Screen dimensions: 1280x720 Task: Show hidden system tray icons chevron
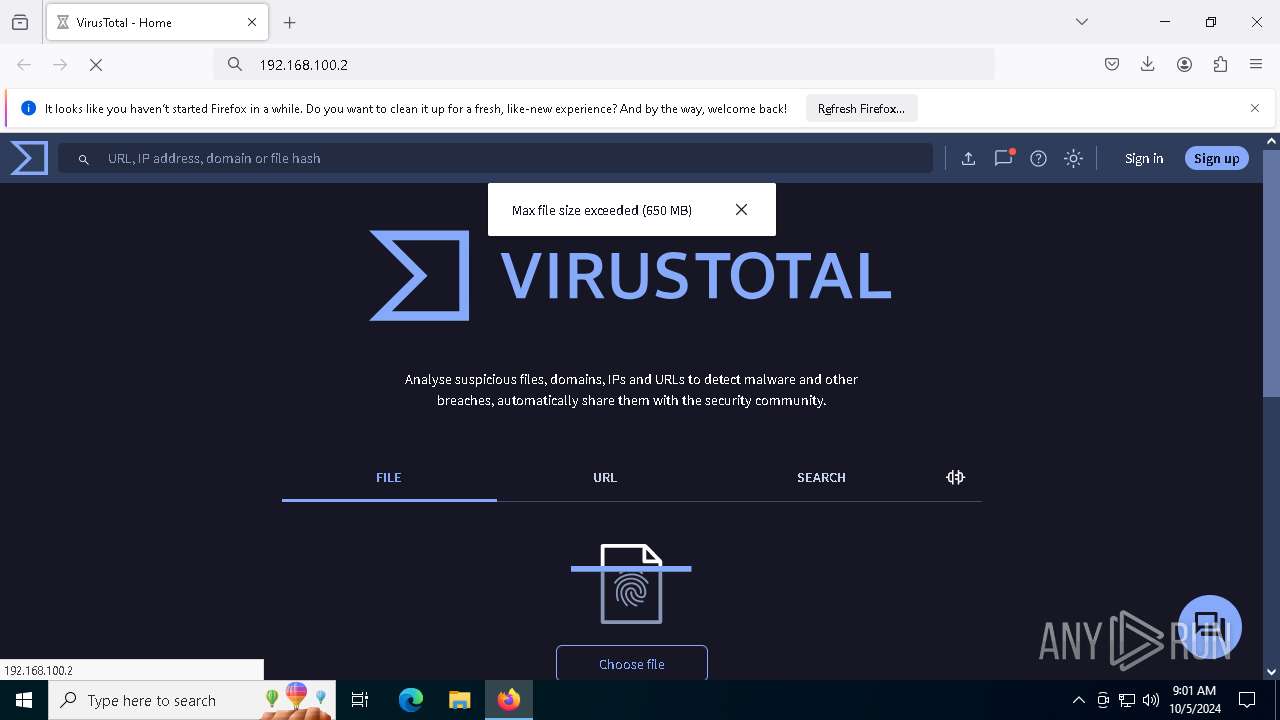(1078, 700)
